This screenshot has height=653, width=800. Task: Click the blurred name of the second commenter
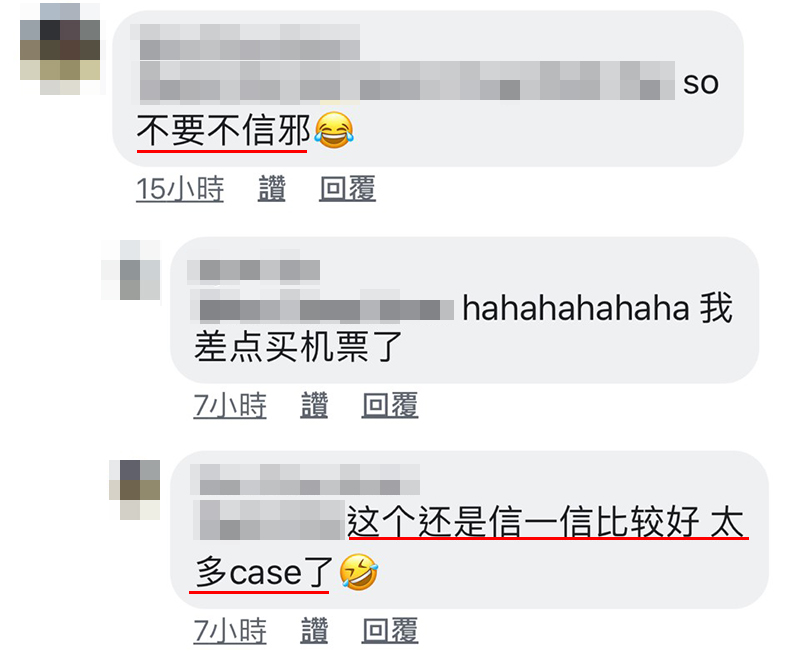pyautogui.click(x=254, y=270)
